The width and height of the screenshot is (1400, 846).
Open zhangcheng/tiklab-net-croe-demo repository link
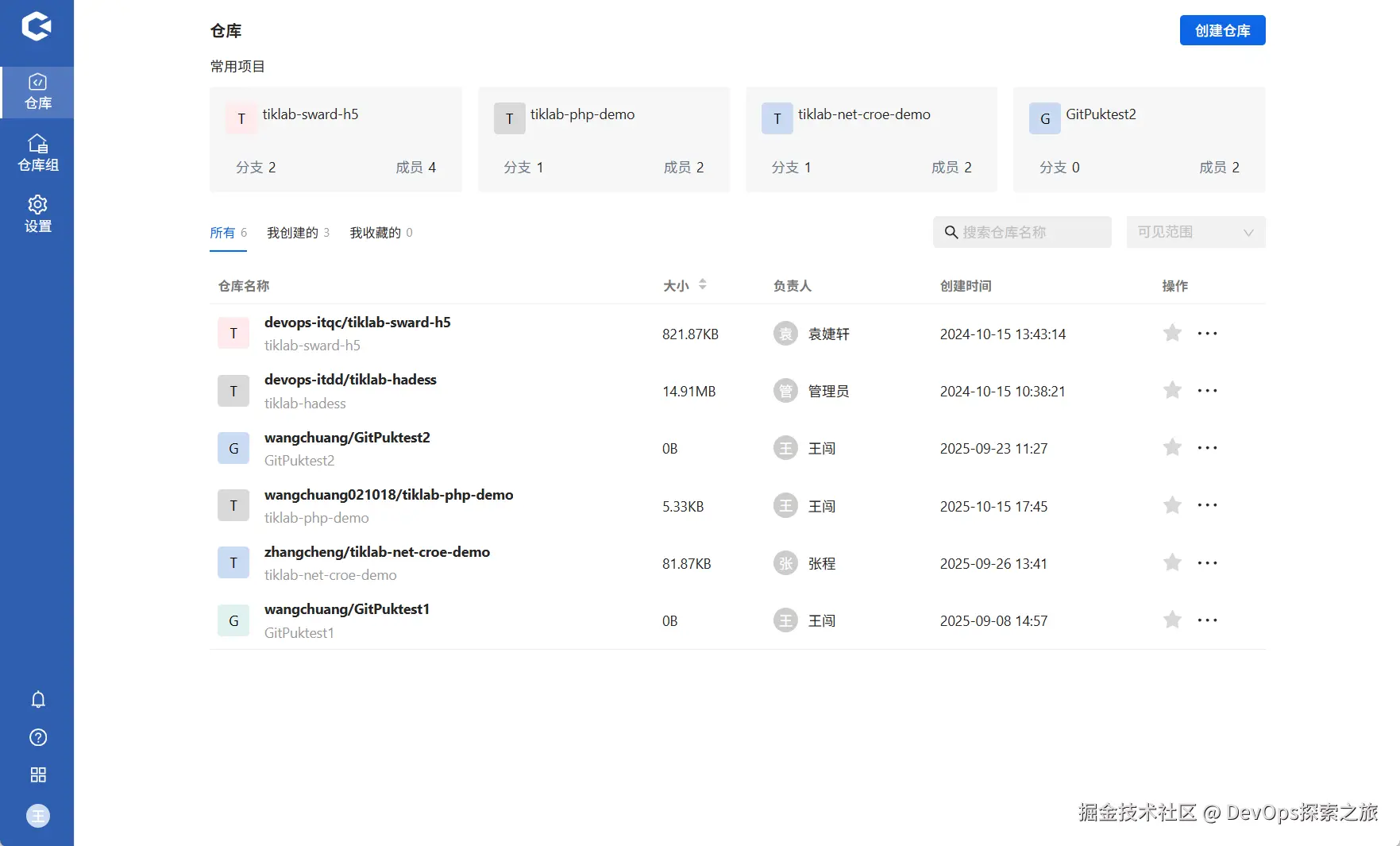point(377,552)
